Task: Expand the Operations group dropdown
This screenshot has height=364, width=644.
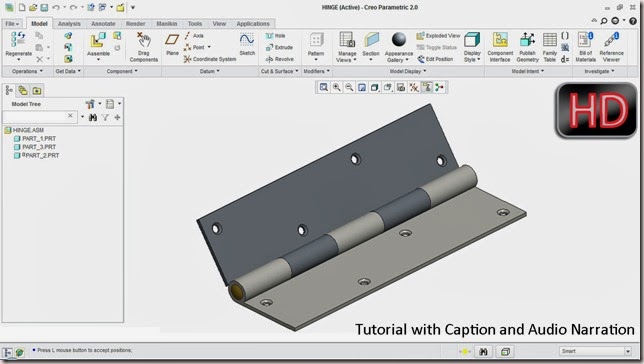Action: tap(27, 71)
